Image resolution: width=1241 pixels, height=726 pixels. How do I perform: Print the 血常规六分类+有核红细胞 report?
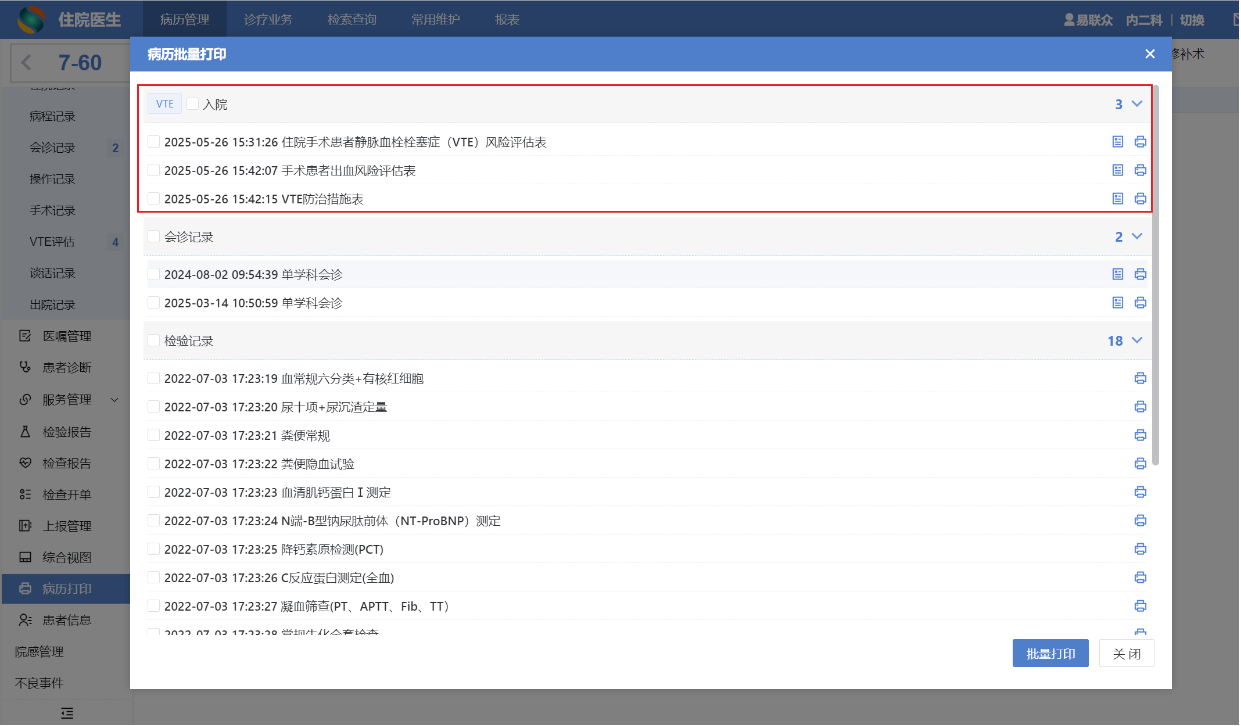click(x=1140, y=378)
